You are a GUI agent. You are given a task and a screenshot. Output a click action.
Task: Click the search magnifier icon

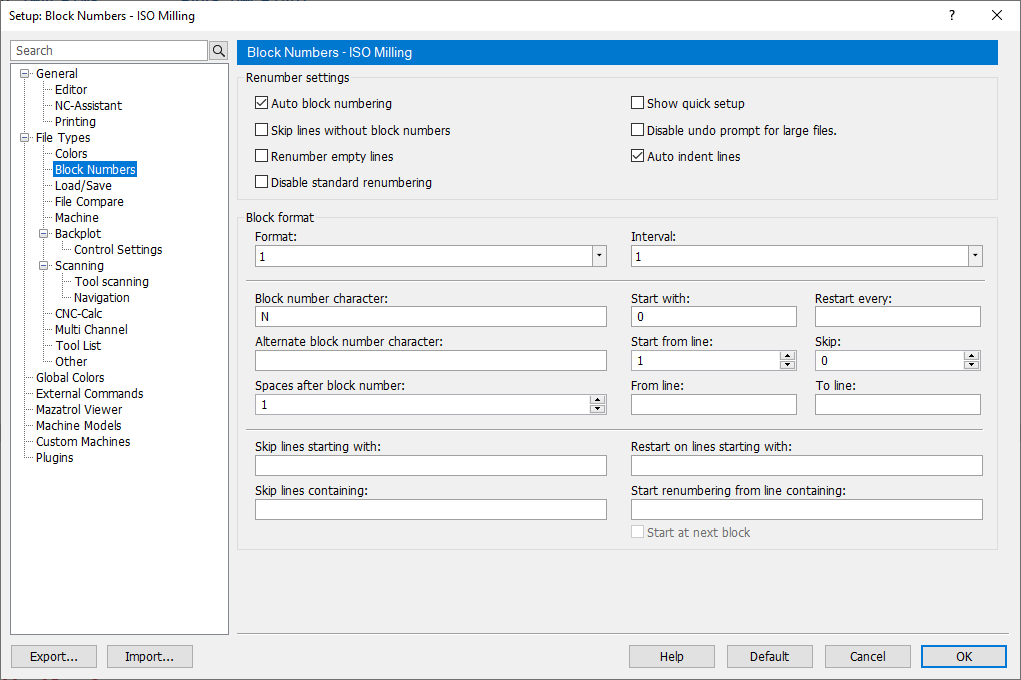pos(219,51)
